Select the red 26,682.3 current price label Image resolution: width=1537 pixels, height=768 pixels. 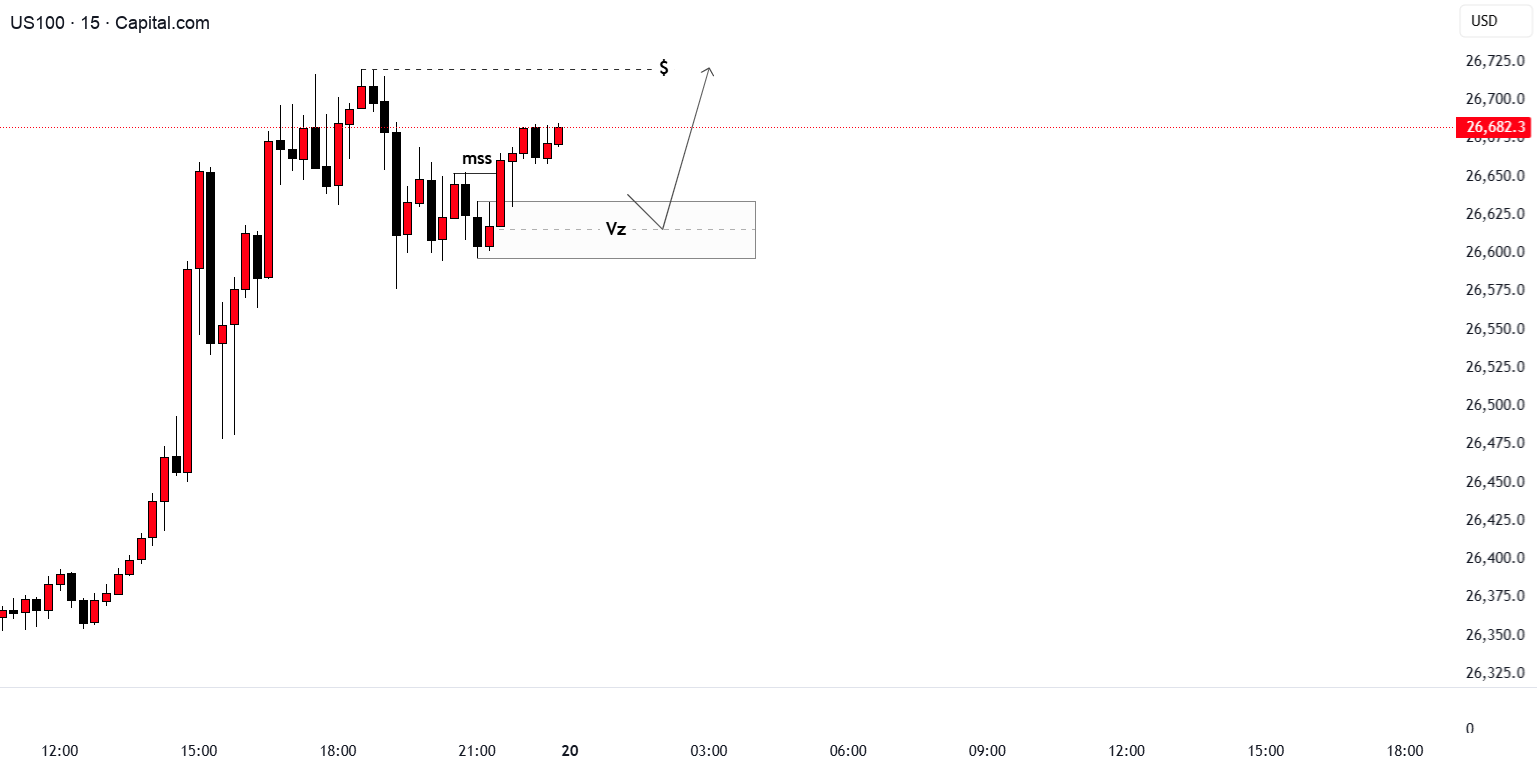(x=1495, y=127)
